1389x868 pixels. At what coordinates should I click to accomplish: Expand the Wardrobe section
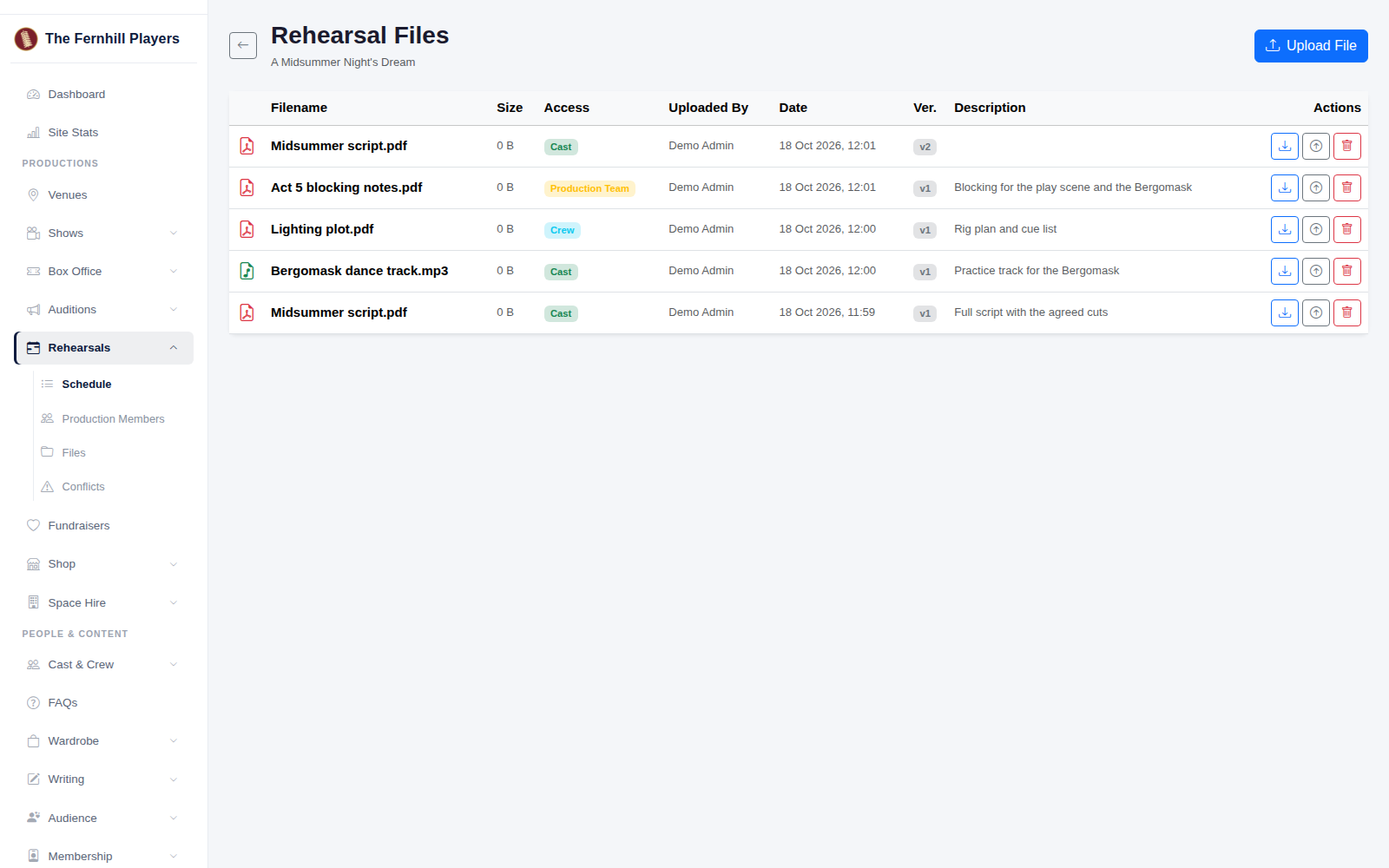104,741
